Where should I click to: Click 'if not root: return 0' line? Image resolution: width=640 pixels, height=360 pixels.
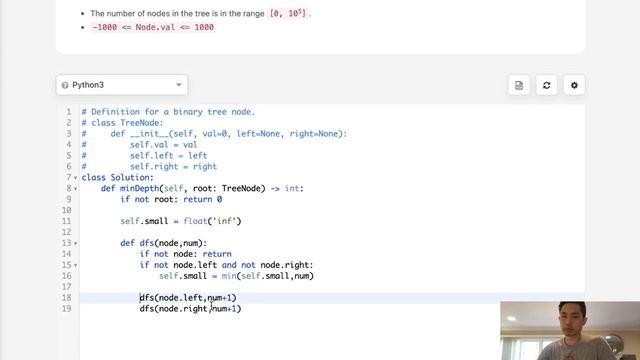point(171,199)
